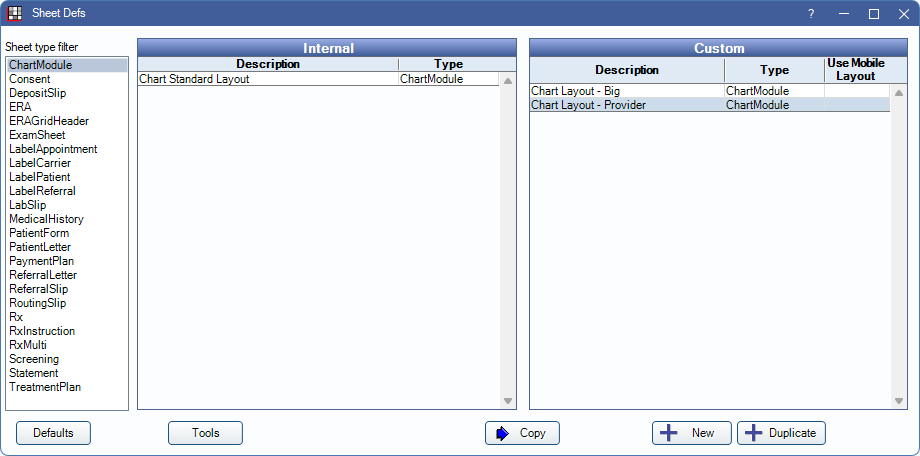Toggle Use Mobile Layout for Chart Layout - Provider
920x456 pixels.
856,105
